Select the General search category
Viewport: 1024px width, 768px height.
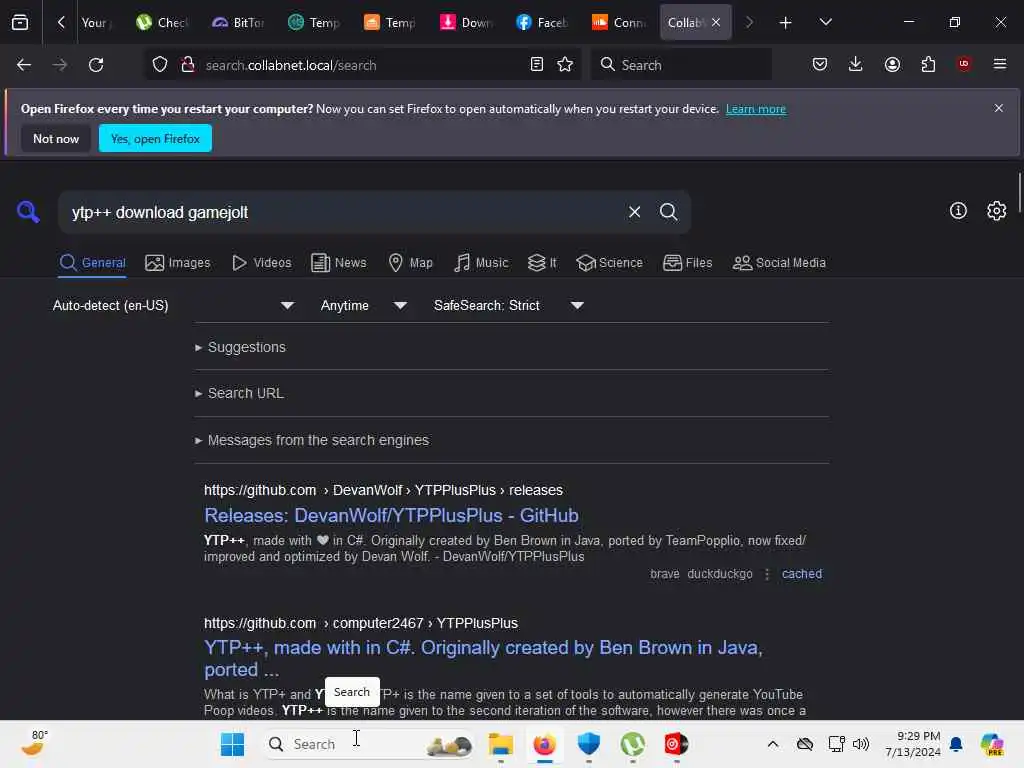point(92,263)
